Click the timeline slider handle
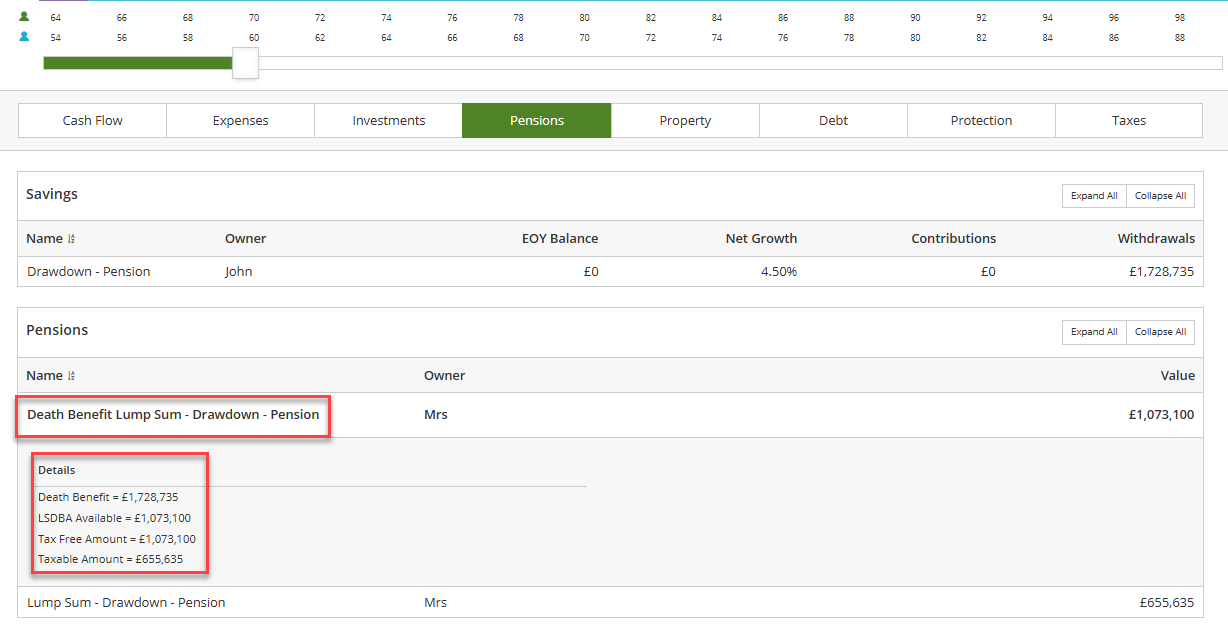The height and width of the screenshot is (627, 1228). (245, 63)
